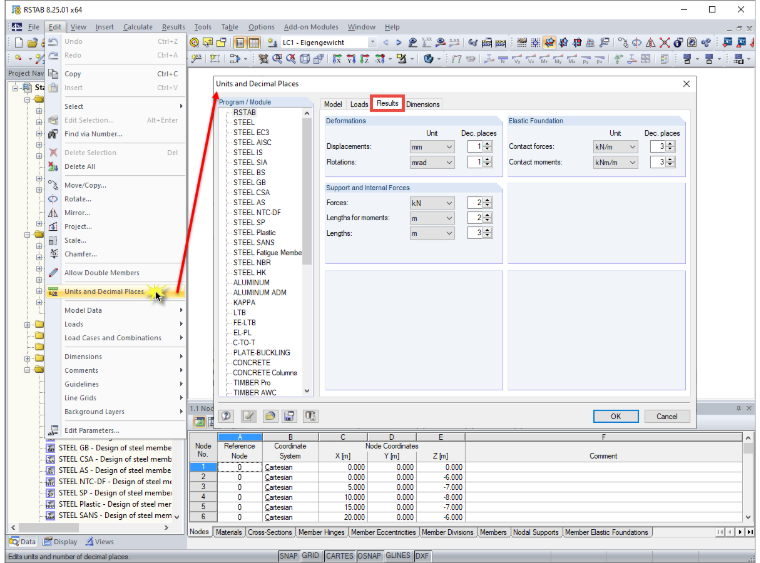Click the globe icon in second toolbar row
This screenshot has height=563, width=760.
point(428,59)
